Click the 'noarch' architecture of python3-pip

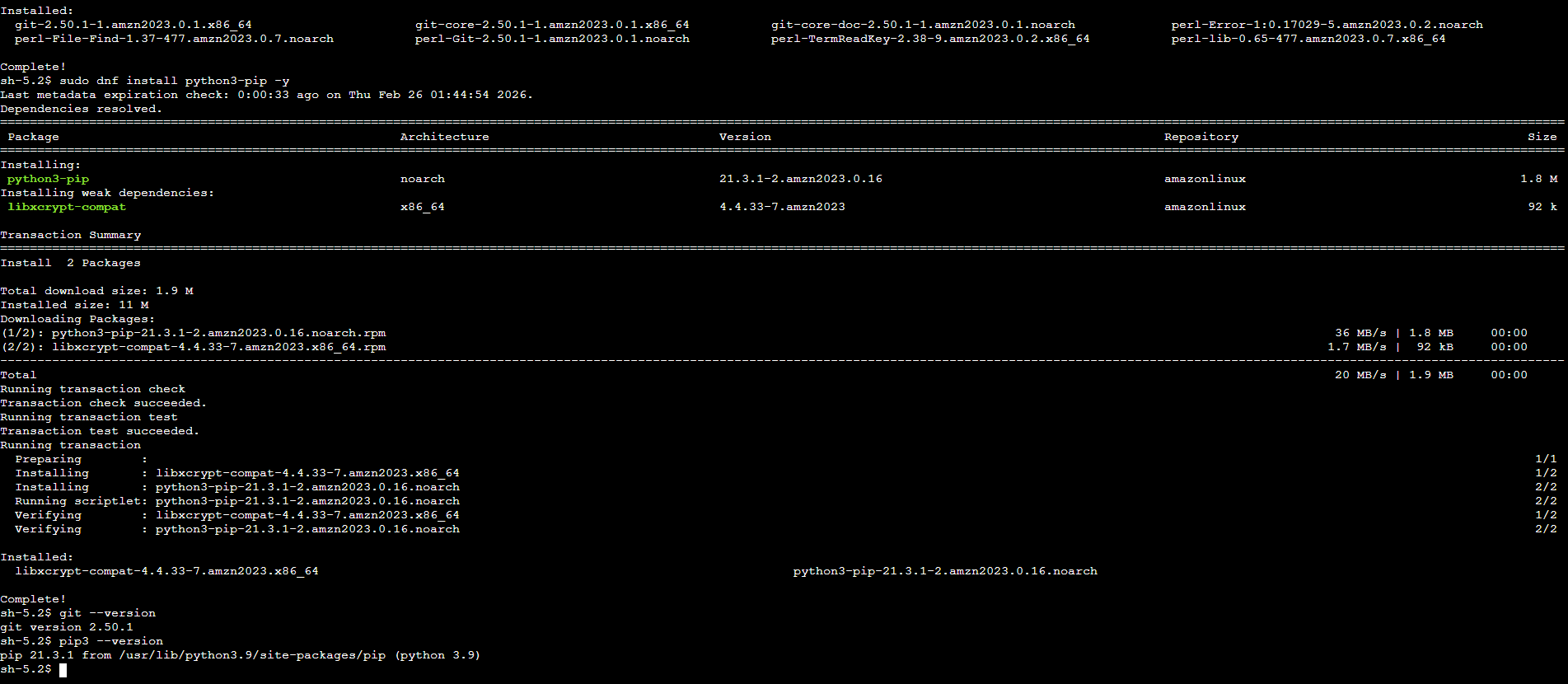pyautogui.click(x=423, y=179)
